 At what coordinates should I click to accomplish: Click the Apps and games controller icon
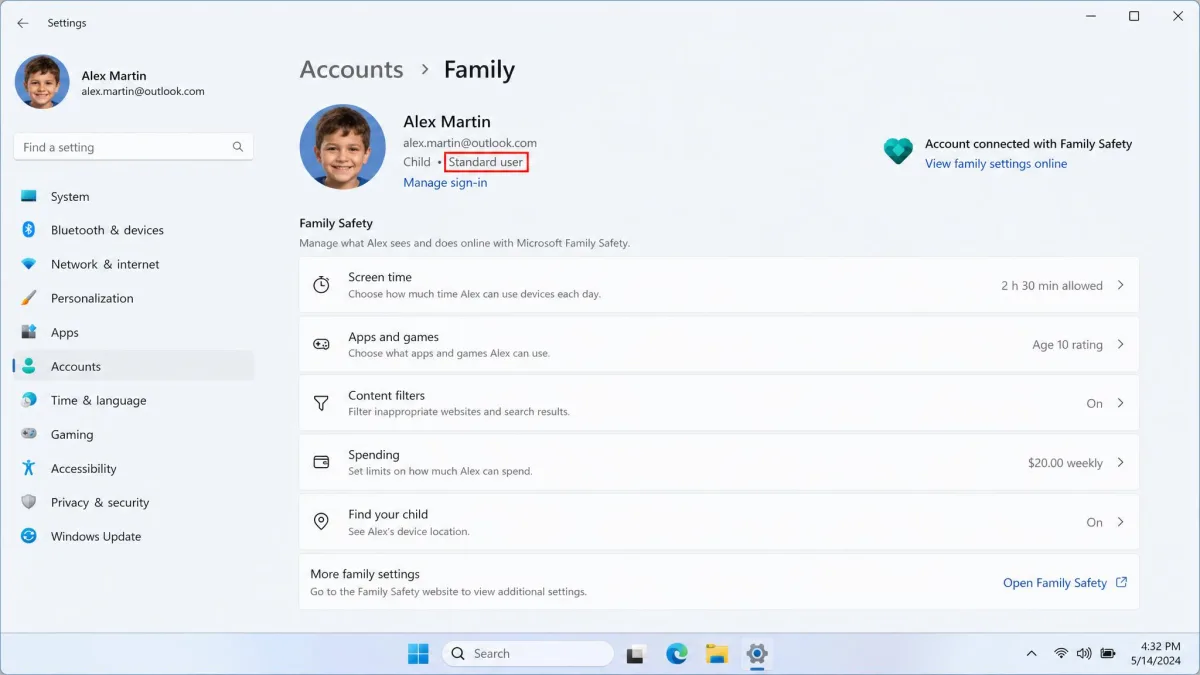tap(321, 344)
